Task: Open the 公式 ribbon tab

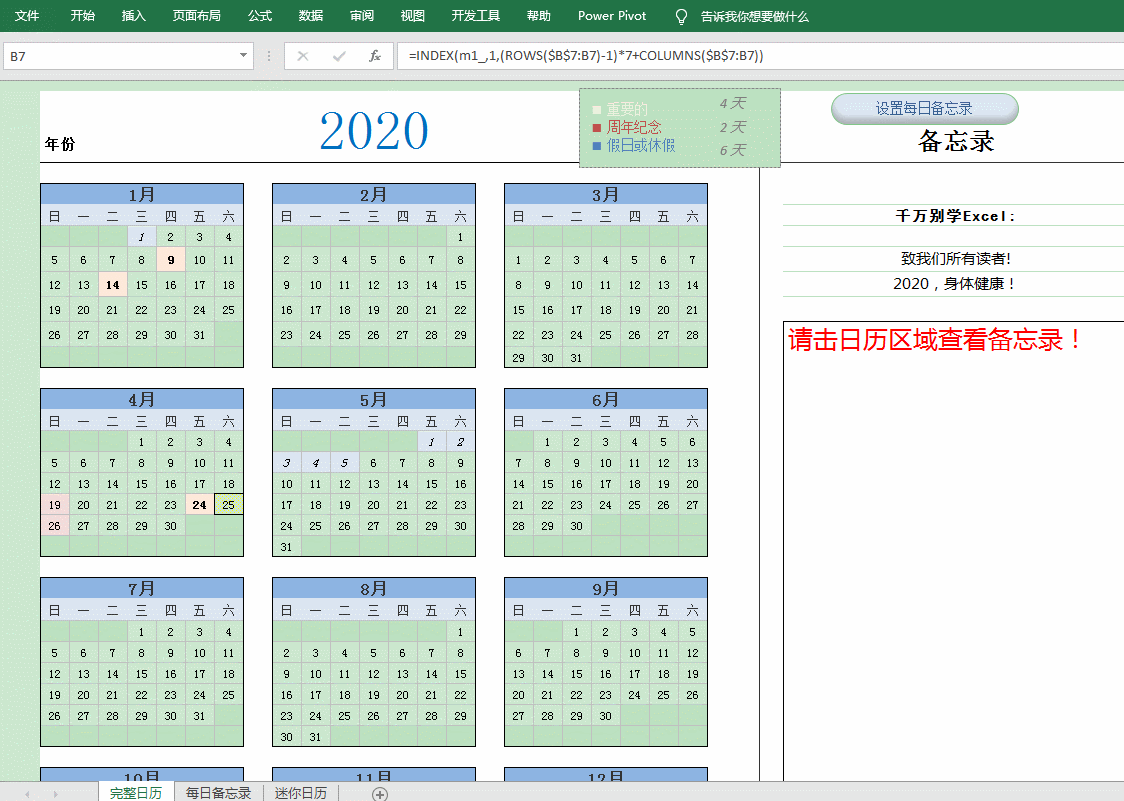Action: pyautogui.click(x=260, y=16)
